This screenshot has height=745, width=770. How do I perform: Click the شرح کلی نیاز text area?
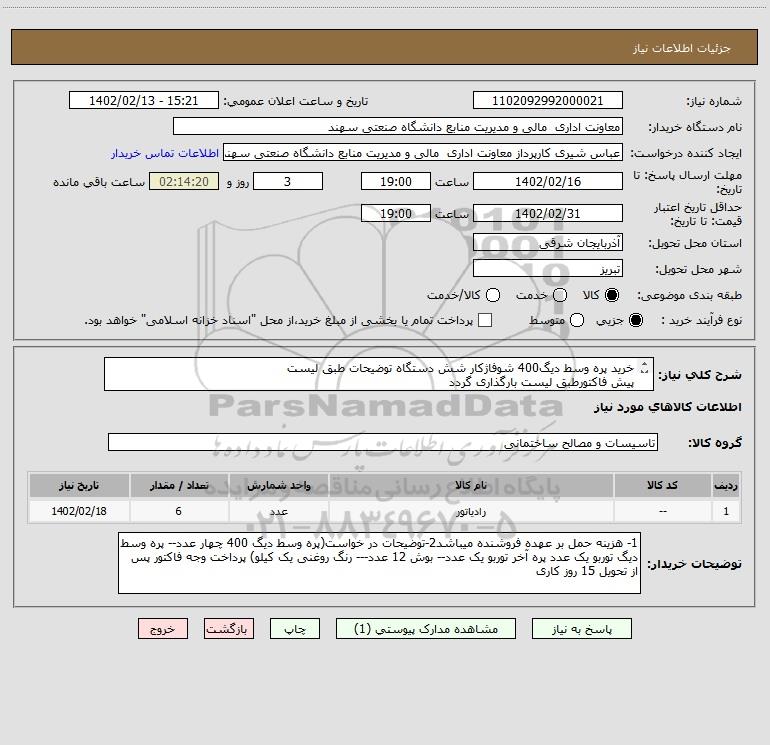point(379,375)
